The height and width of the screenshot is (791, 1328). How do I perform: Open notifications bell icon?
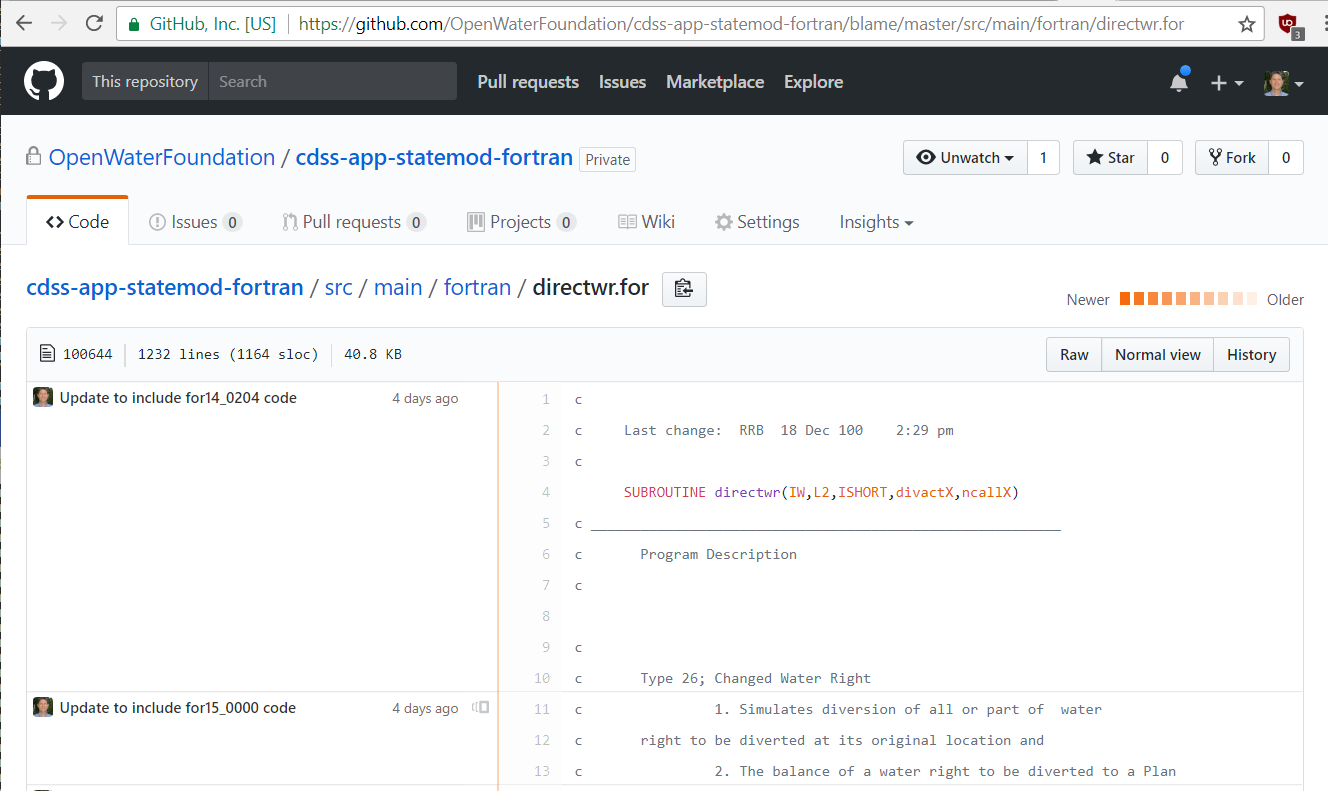[x=1179, y=82]
